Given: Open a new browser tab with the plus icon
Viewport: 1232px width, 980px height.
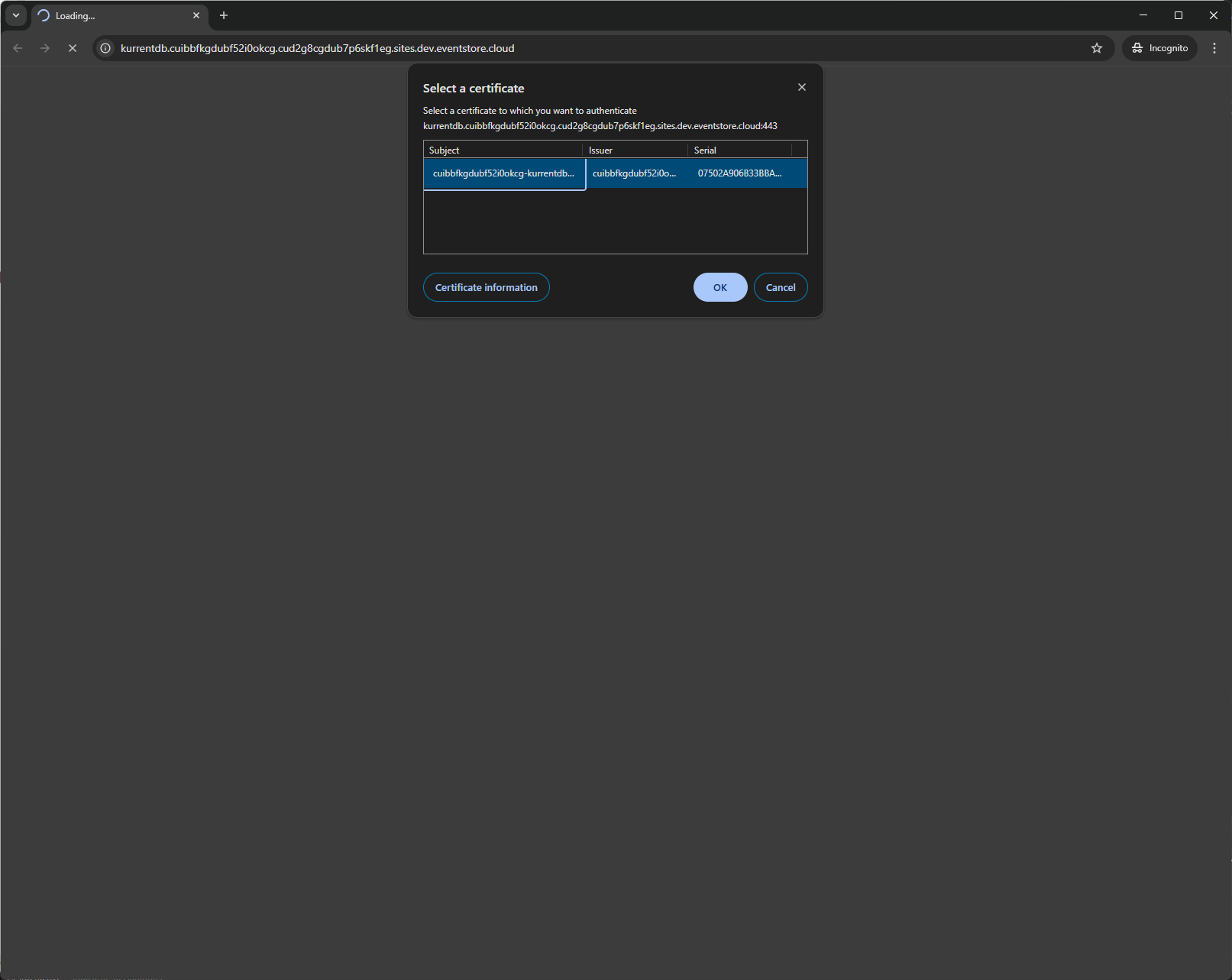Looking at the screenshot, I should [224, 15].
